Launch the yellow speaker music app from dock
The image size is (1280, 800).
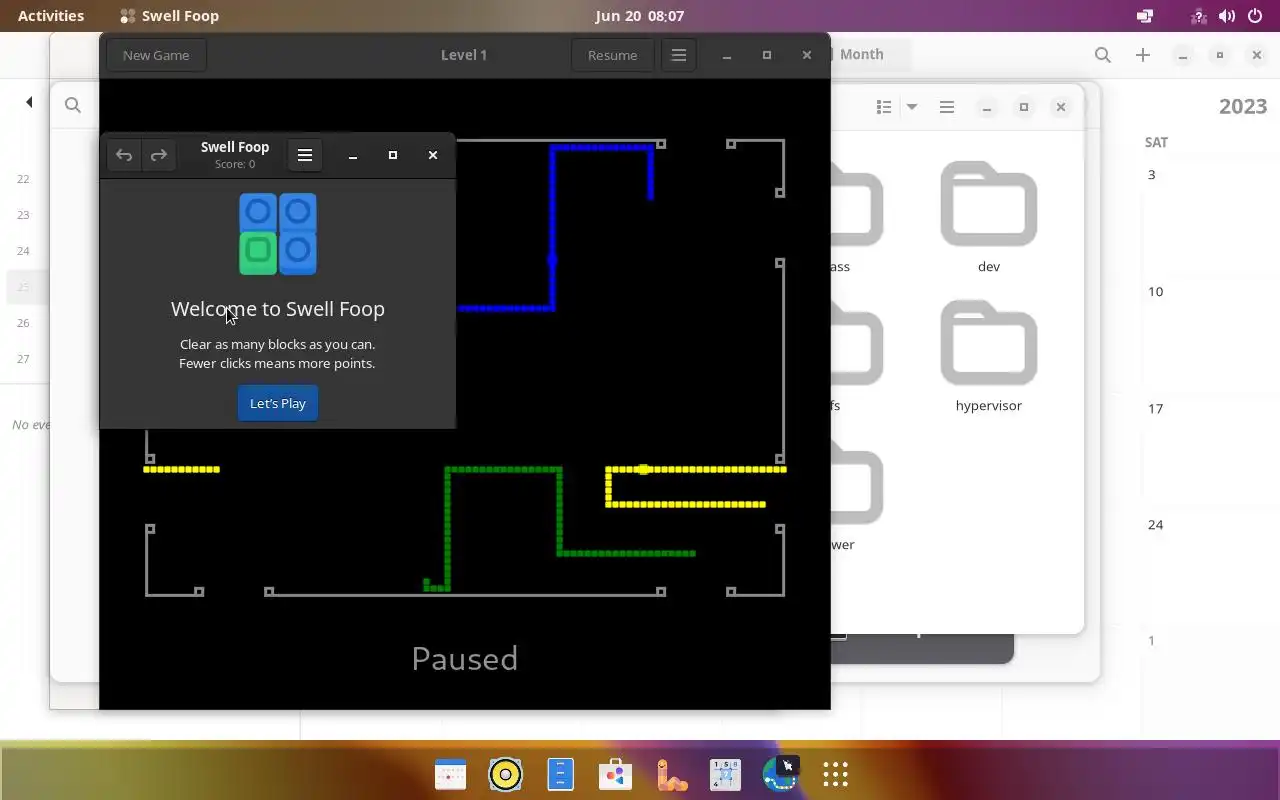506,775
